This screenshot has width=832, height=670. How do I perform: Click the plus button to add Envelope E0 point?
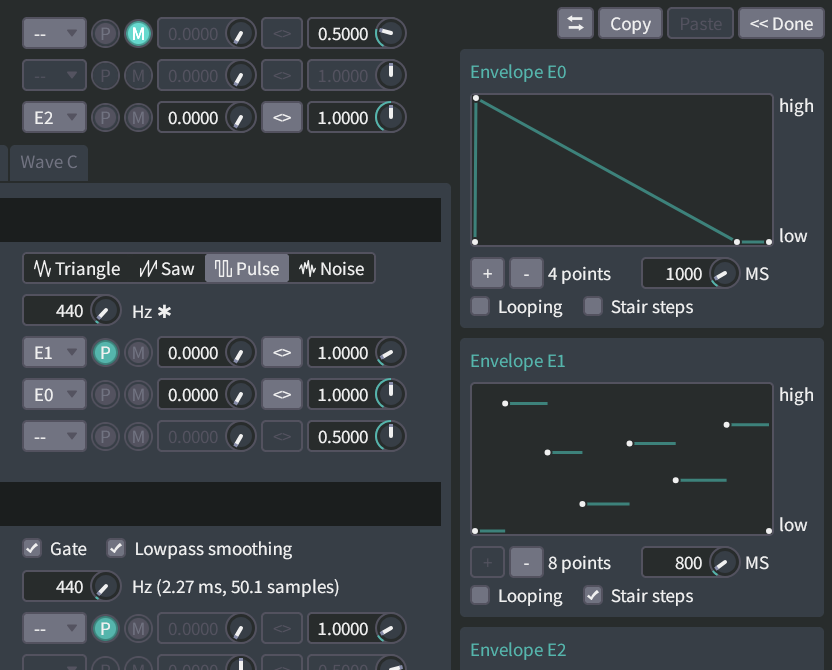tap(487, 274)
